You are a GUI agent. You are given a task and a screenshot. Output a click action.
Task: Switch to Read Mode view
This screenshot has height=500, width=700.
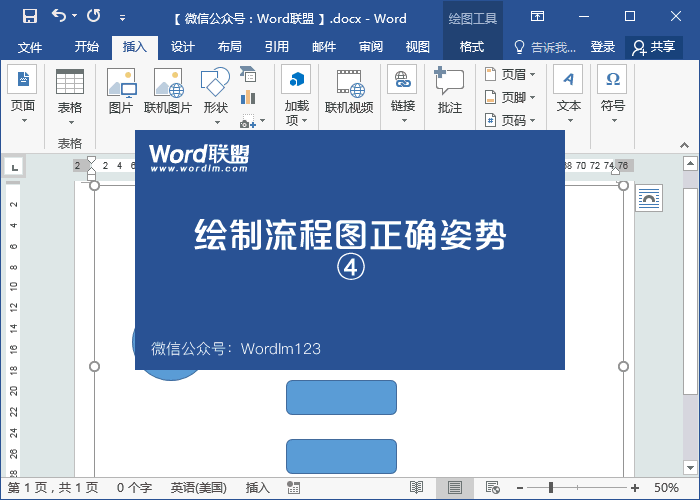coord(416,488)
